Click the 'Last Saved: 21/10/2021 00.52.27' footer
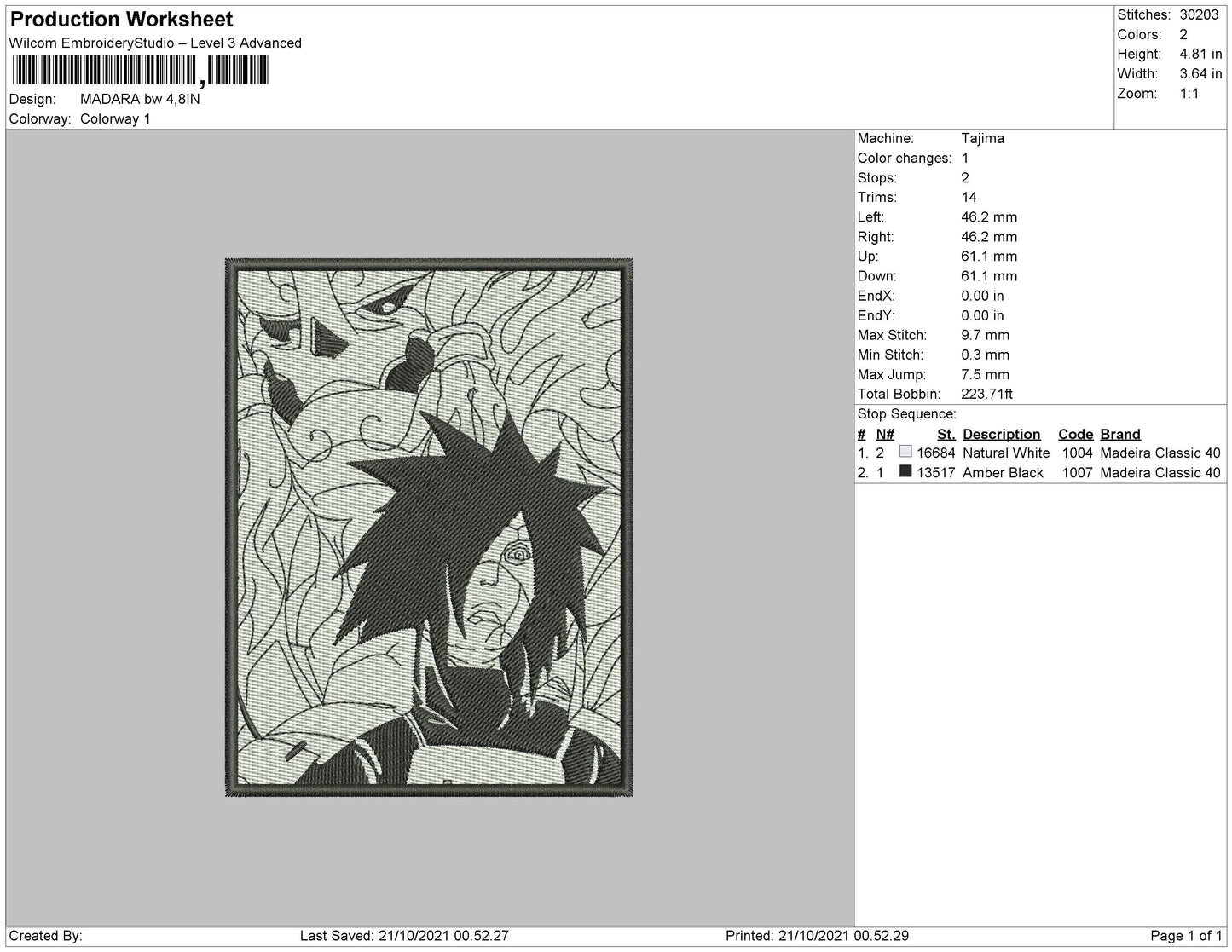1232x952 pixels. 404,935
